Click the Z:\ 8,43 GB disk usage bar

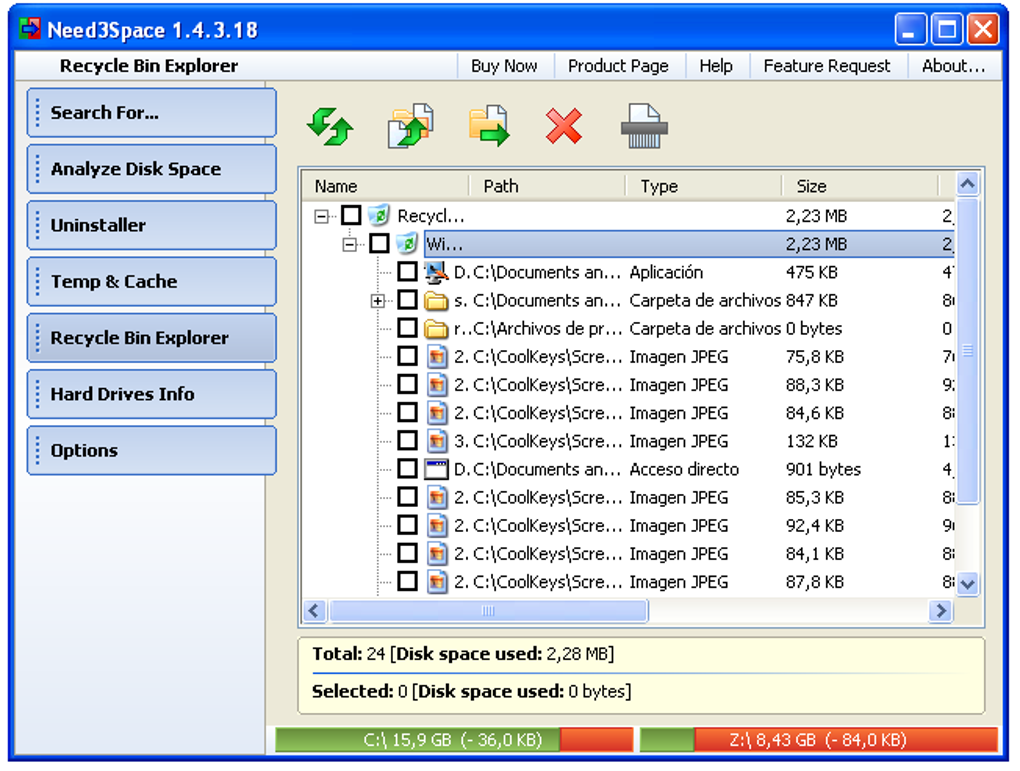[x=819, y=740]
